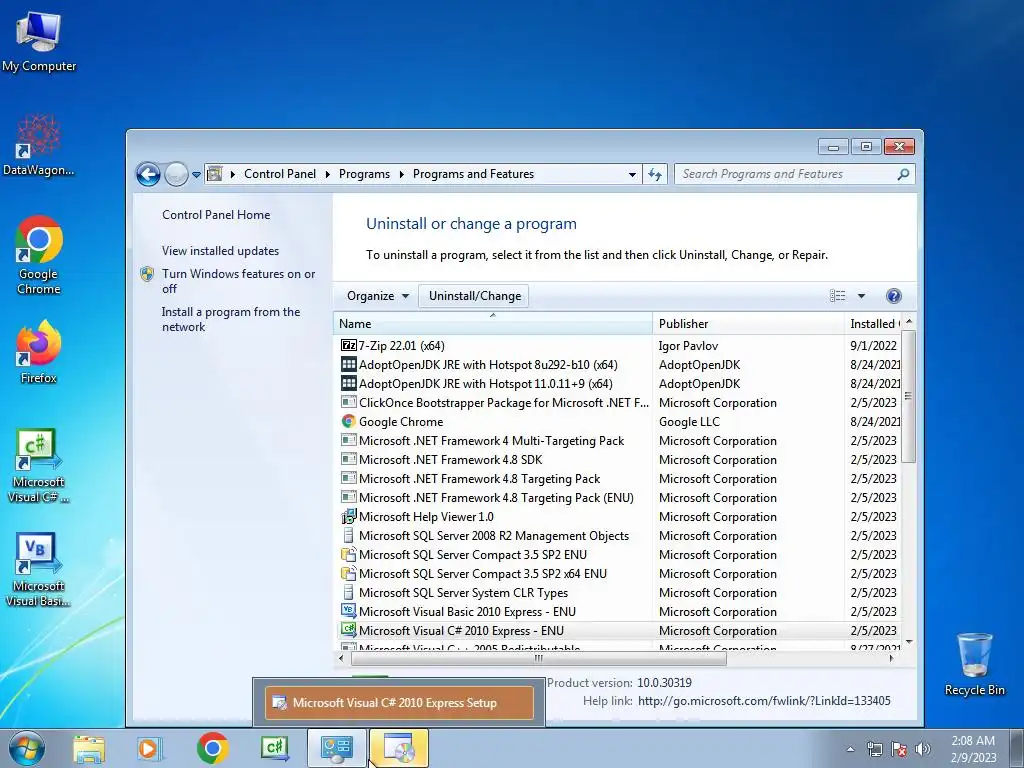Select Microsoft Visual Basic 2010 Express - ENU
This screenshot has width=1024, height=768.
[620, 611]
